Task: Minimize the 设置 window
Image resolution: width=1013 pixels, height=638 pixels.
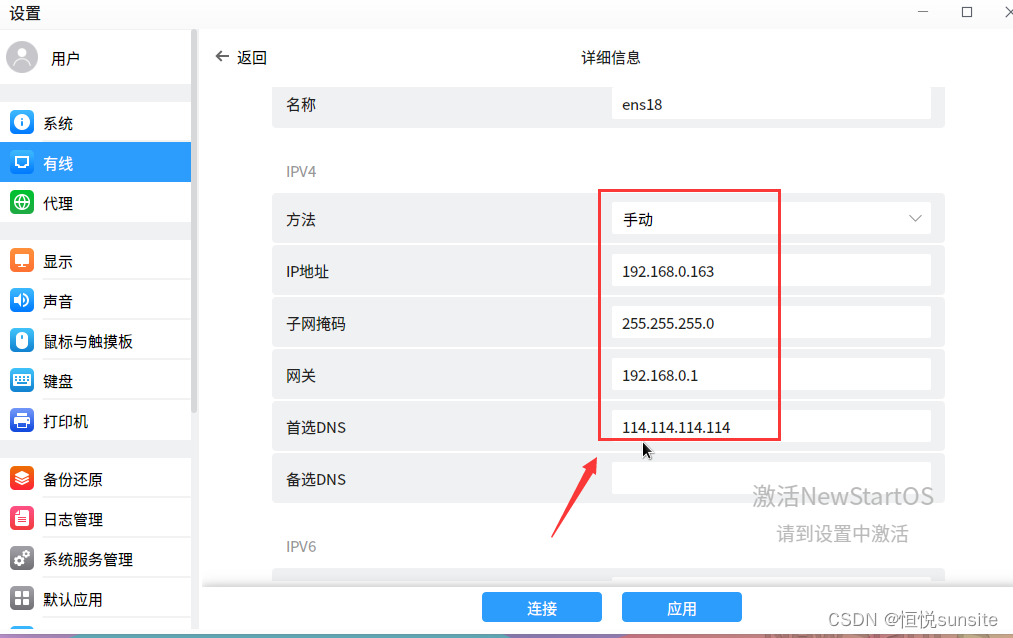Action: click(x=923, y=12)
